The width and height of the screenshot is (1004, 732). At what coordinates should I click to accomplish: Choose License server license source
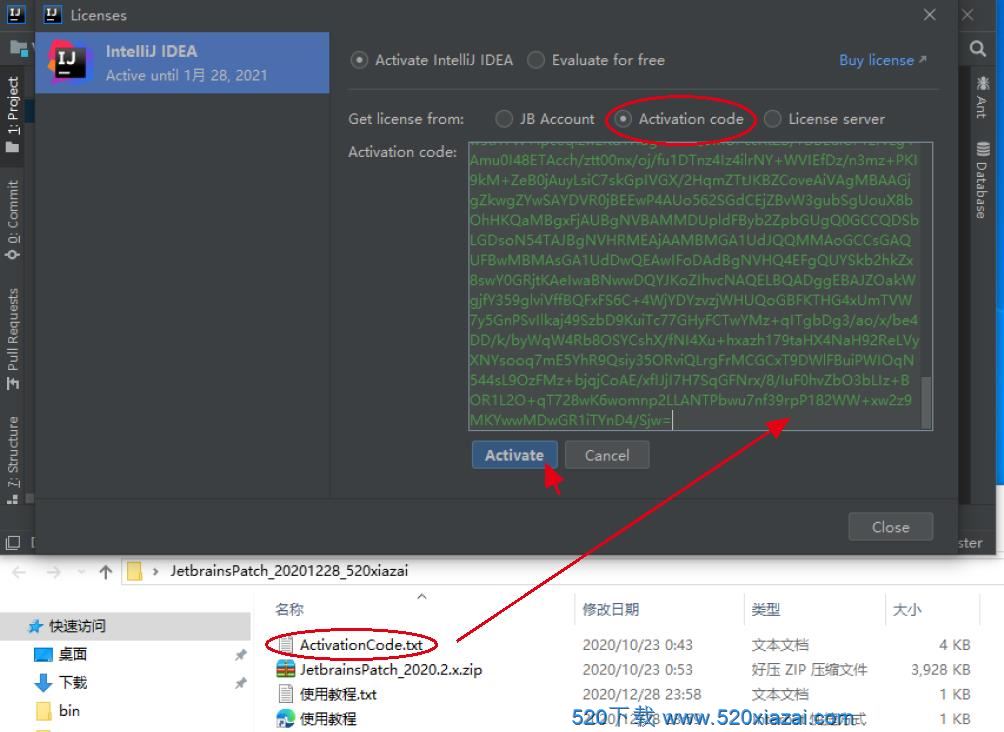pos(824,119)
